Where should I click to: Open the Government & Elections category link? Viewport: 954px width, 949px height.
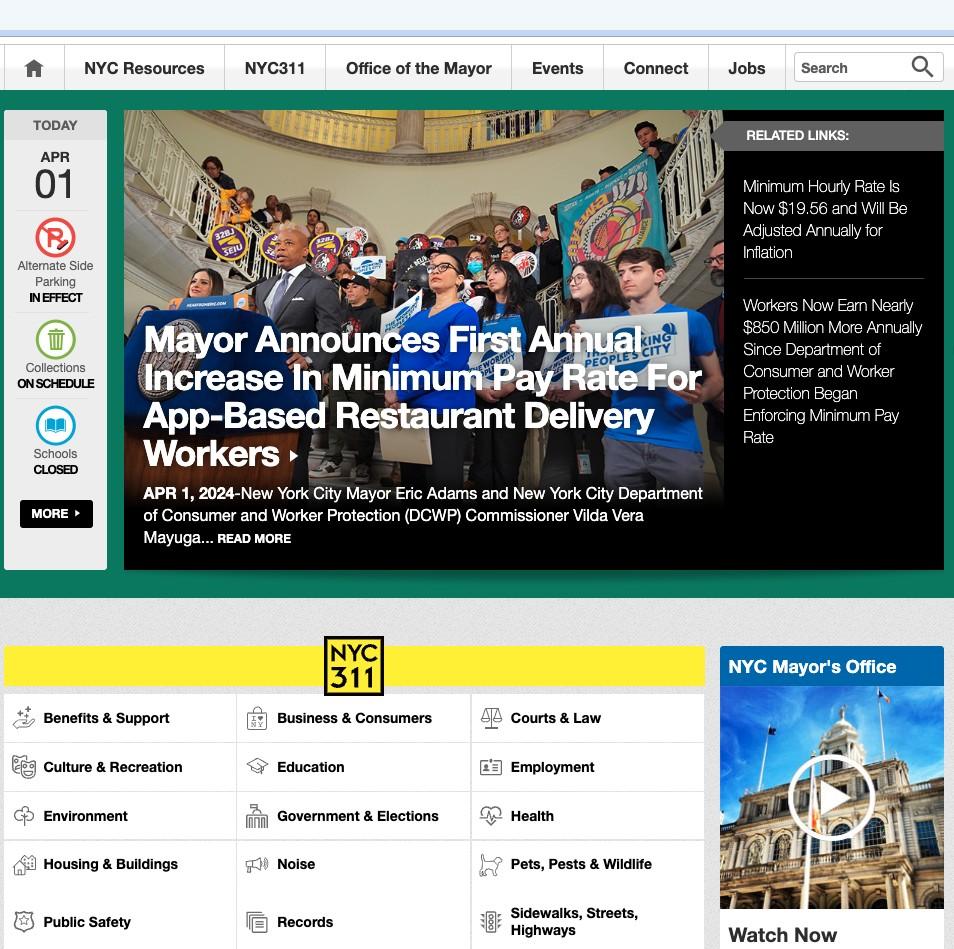tap(357, 816)
